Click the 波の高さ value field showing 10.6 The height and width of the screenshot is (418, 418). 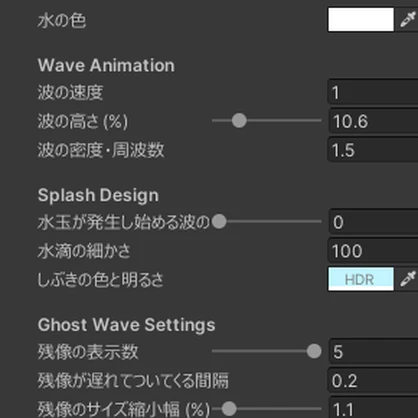tap(374, 121)
